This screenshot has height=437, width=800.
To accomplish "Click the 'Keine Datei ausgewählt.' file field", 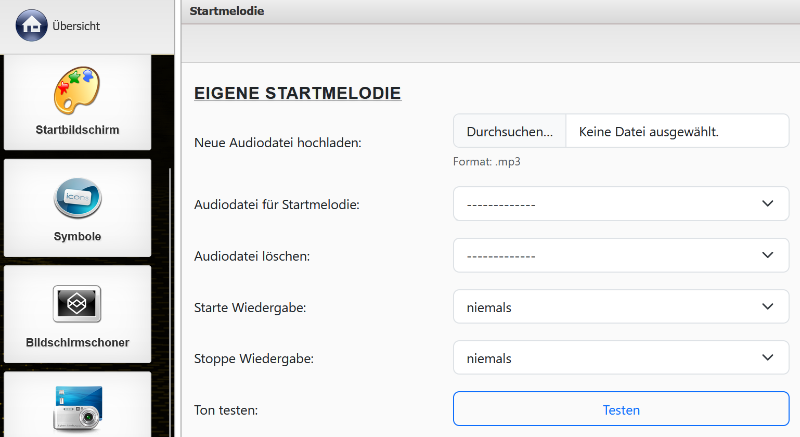I will 677,131.
